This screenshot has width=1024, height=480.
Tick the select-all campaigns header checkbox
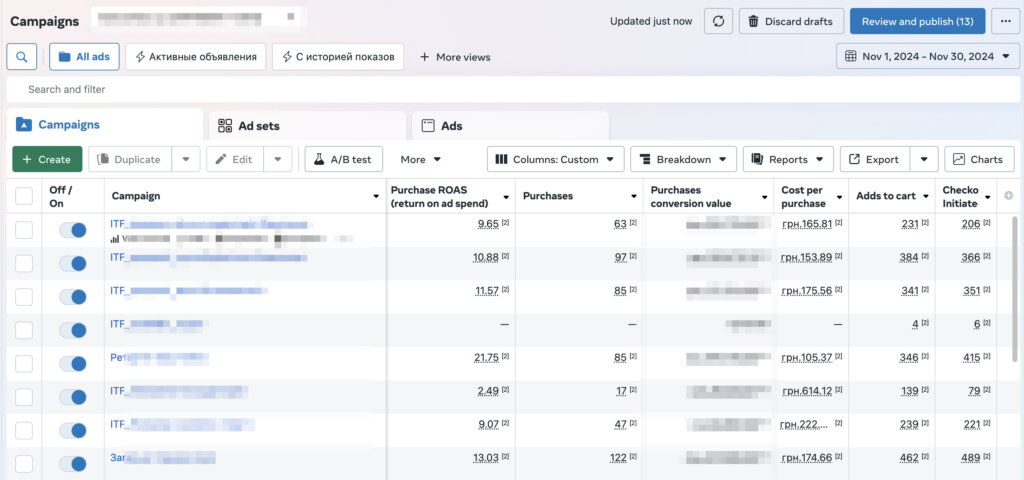coord(24,196)
